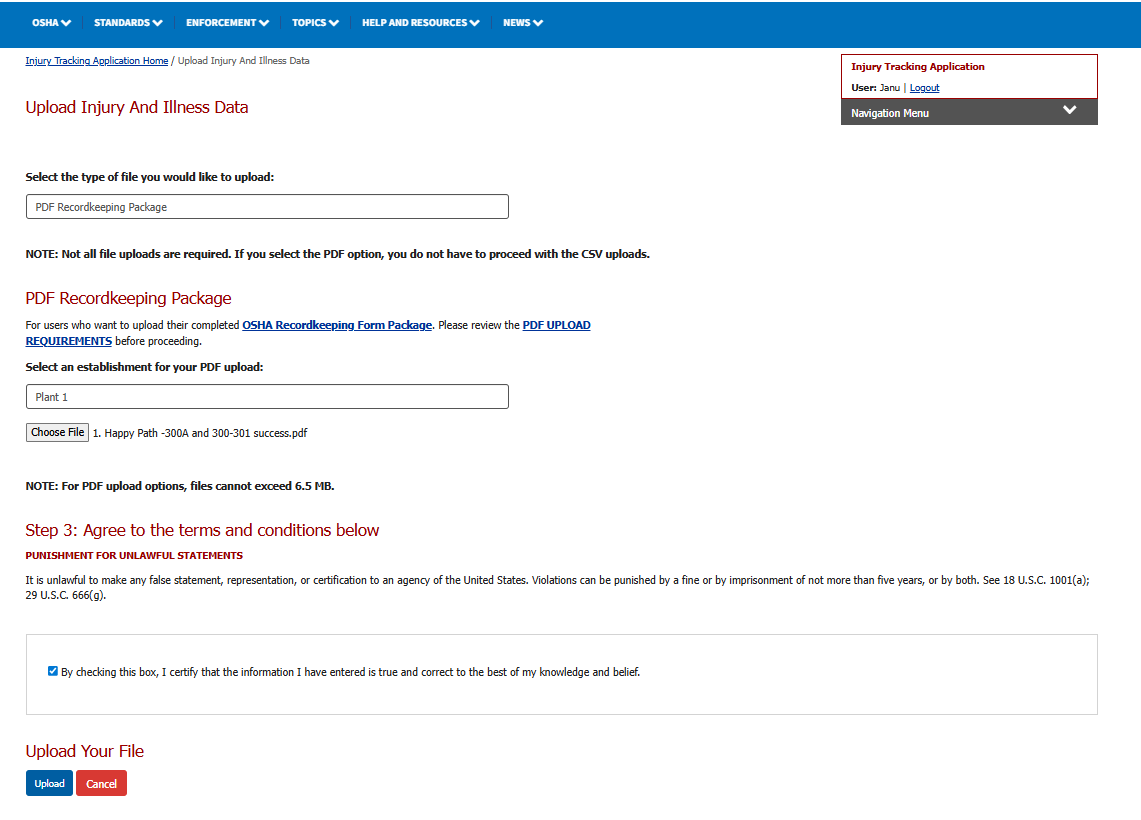Cancel the file upload
The height and width of the screenshot is (820, 1141).
coord(101,784)
